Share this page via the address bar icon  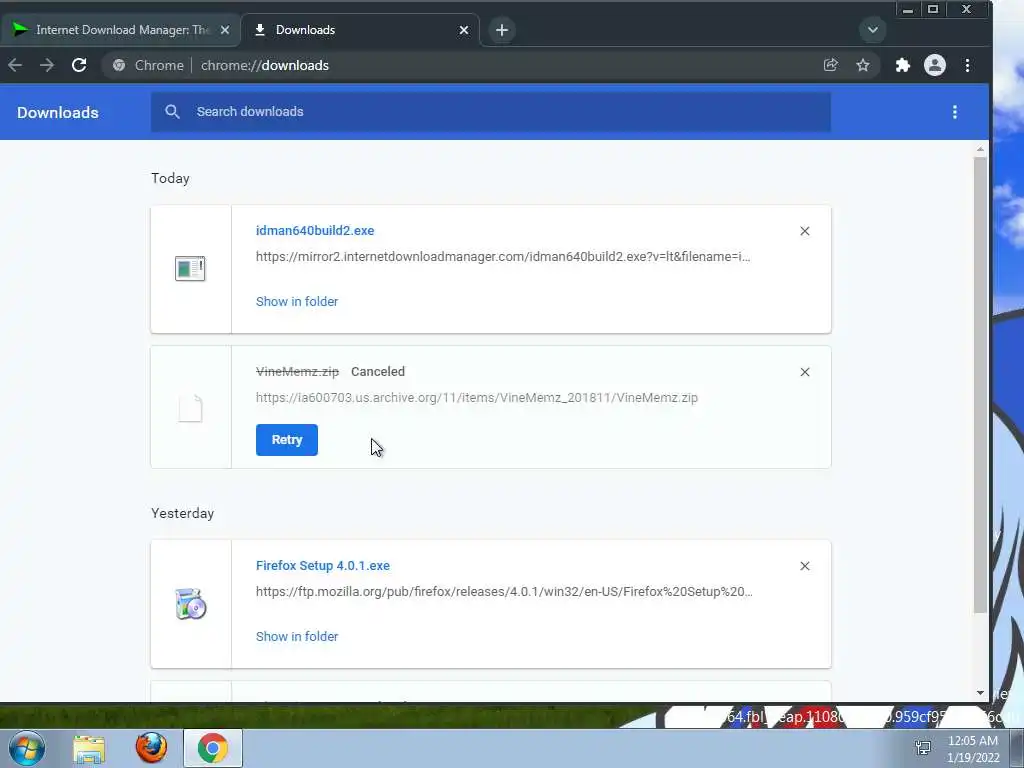831,65
